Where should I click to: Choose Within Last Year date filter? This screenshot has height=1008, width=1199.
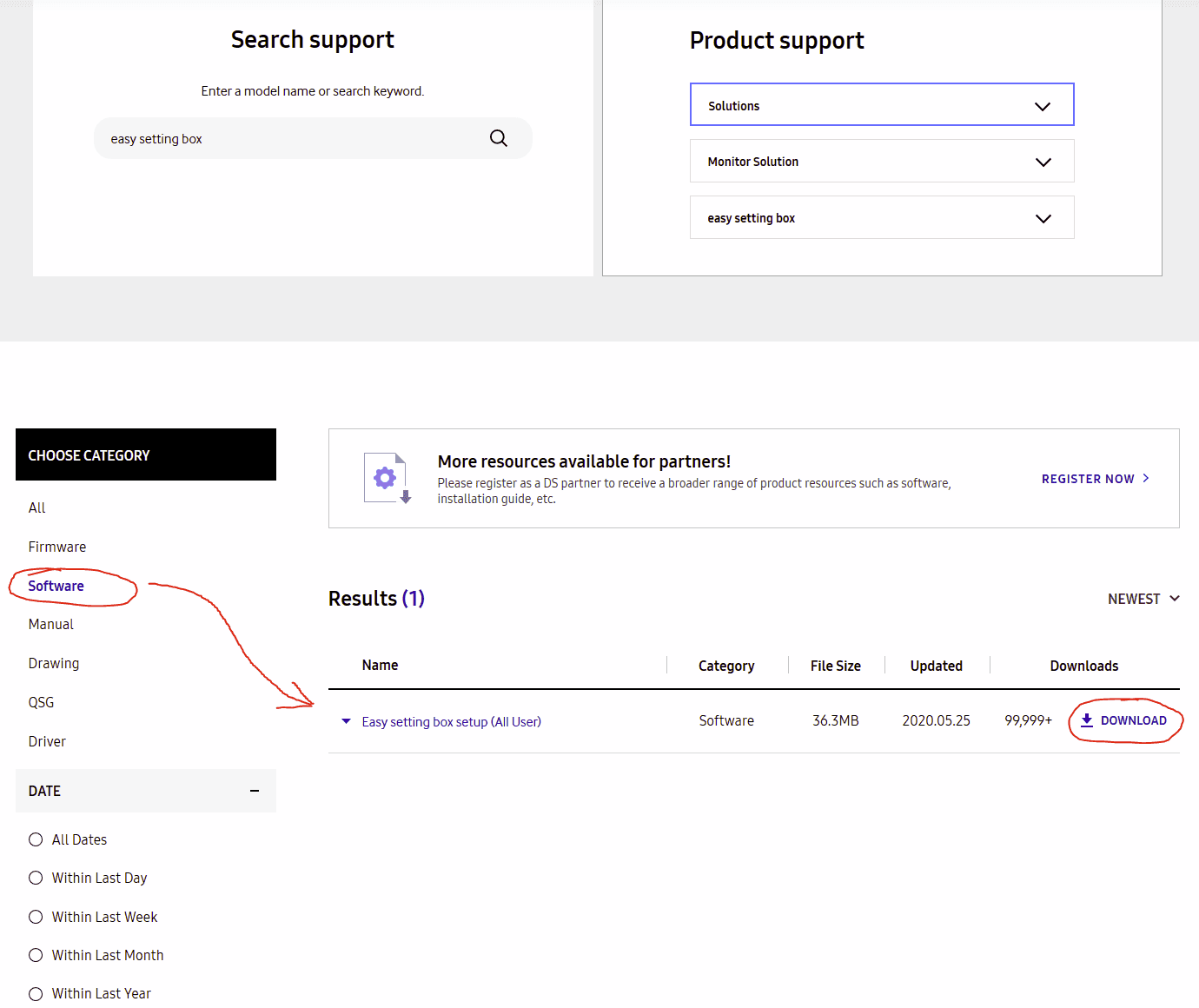(36, 993)
